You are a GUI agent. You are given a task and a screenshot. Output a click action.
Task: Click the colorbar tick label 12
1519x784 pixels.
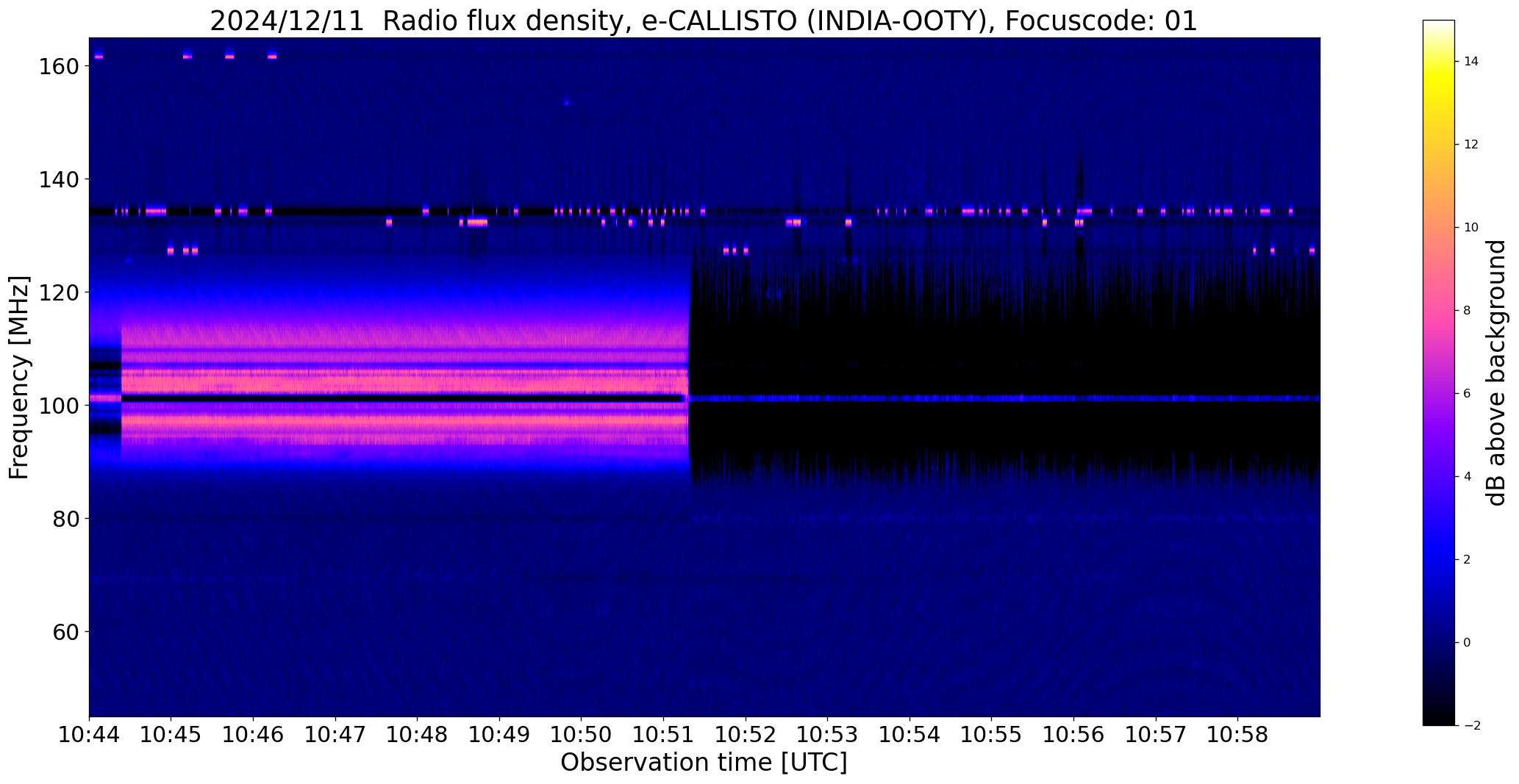[x=1471, y=145]
